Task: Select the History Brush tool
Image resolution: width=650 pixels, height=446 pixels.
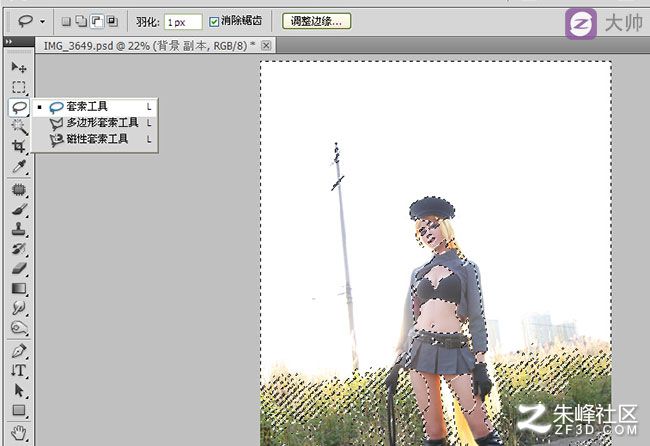Action: [19, 249]
